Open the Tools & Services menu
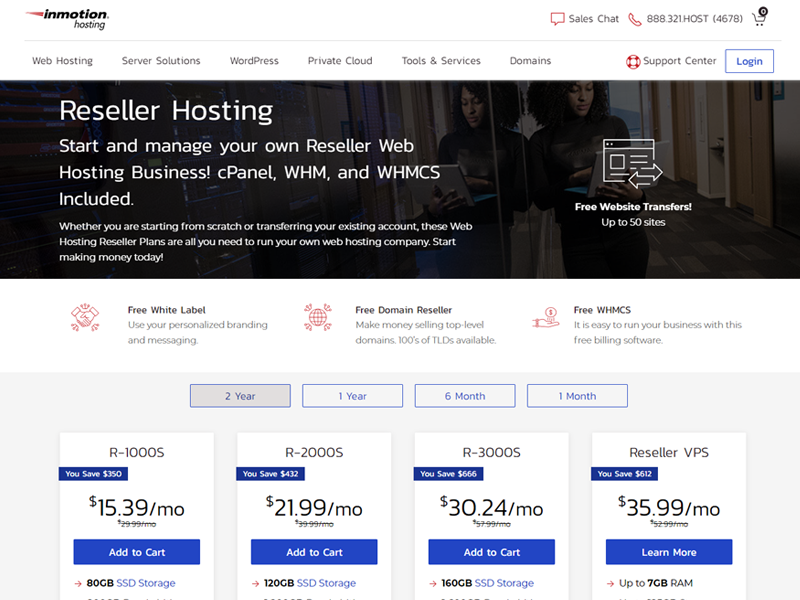The width and height of the screenshot is (800, 600). click(x=441, y=61)
